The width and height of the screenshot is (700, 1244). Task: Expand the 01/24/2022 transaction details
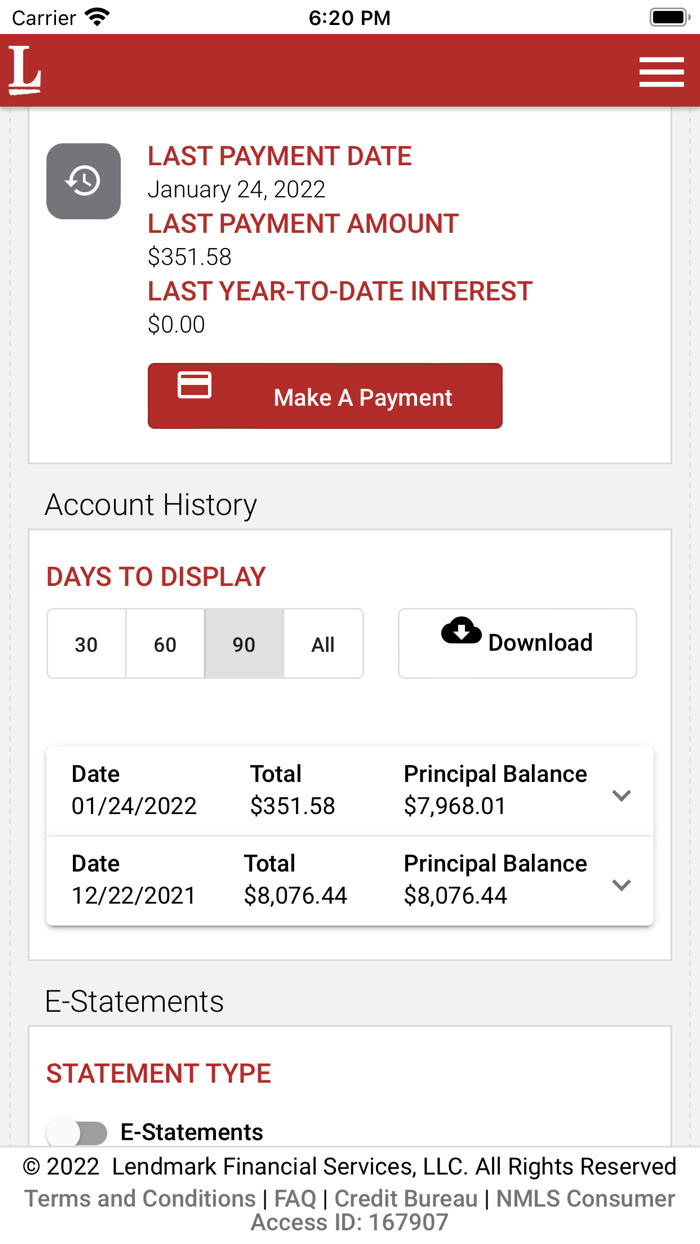(x=621, y=794)
